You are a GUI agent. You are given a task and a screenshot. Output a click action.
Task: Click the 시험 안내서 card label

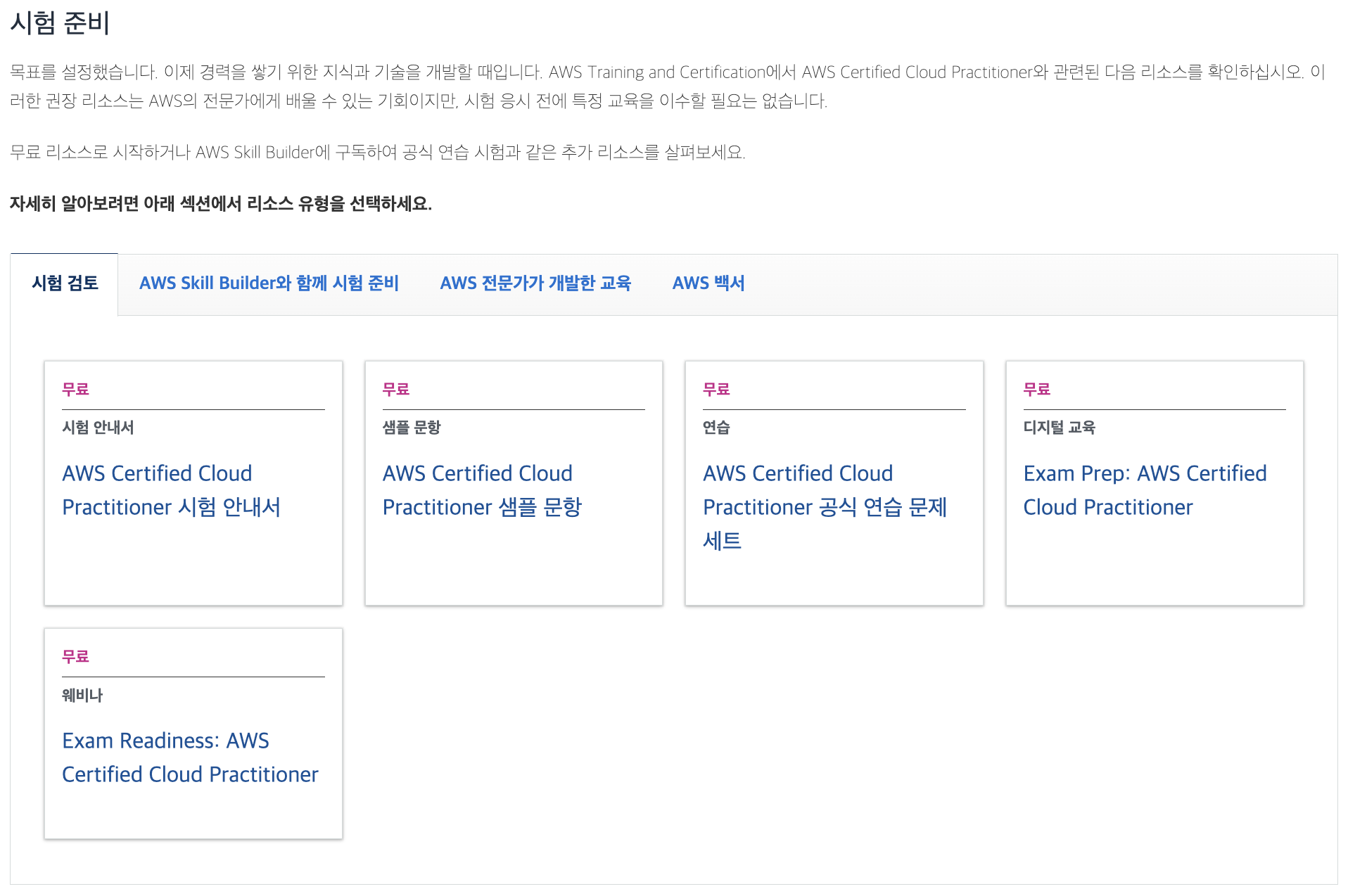(x=98, y=428)
